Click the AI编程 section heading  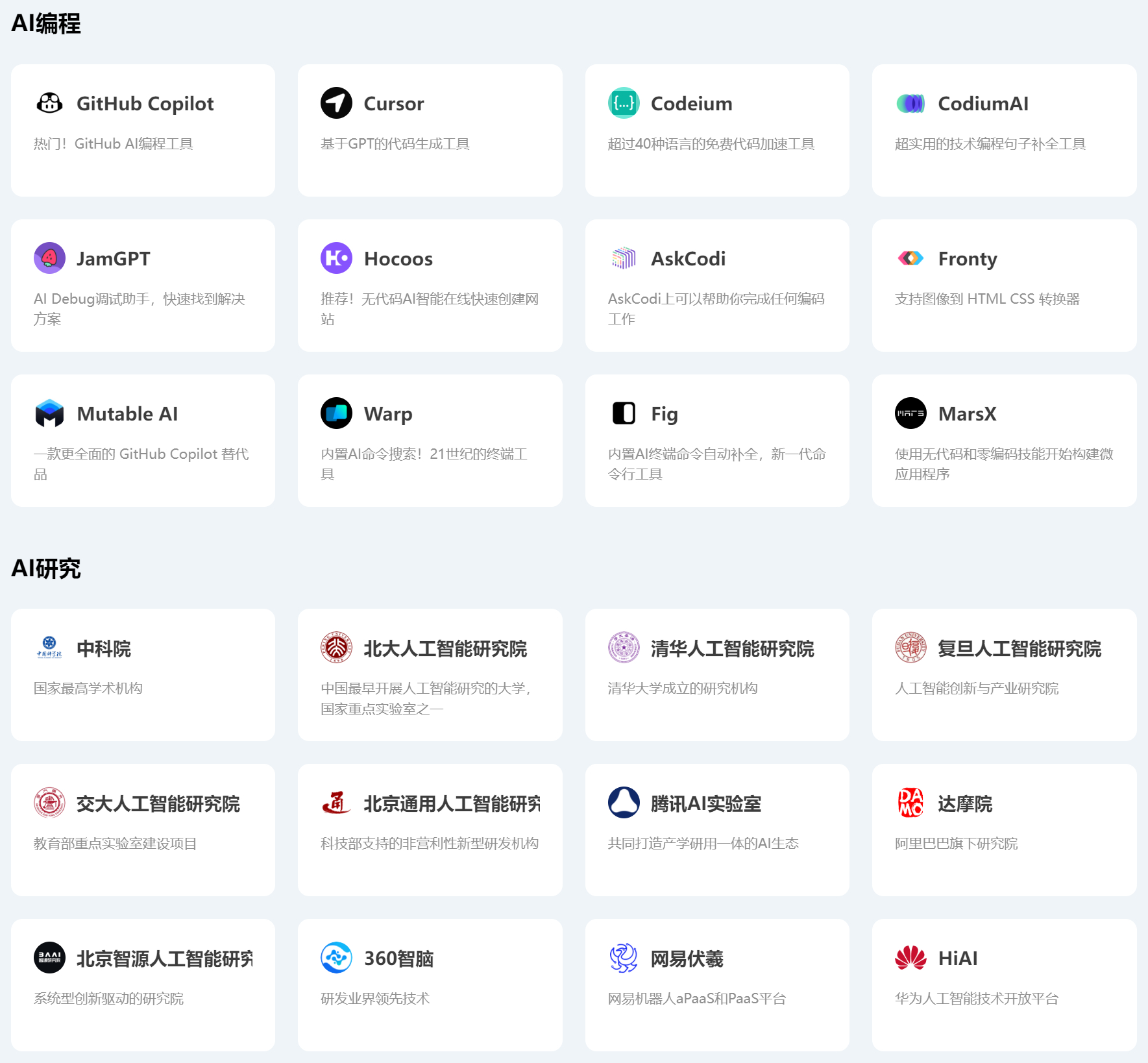tap(46, 23)
